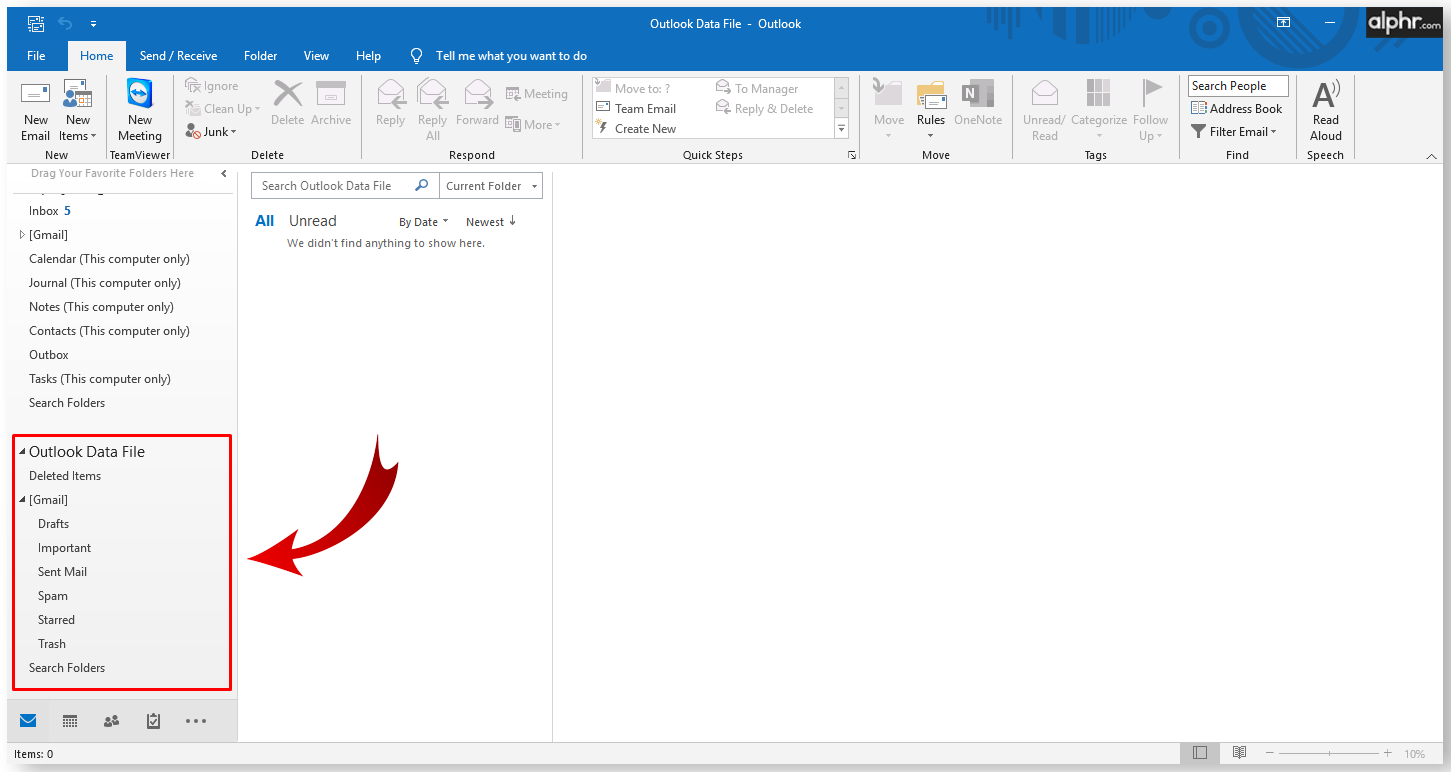
Task: Open the By Date arrangement dropdown
Action: (x=424, y=222)
